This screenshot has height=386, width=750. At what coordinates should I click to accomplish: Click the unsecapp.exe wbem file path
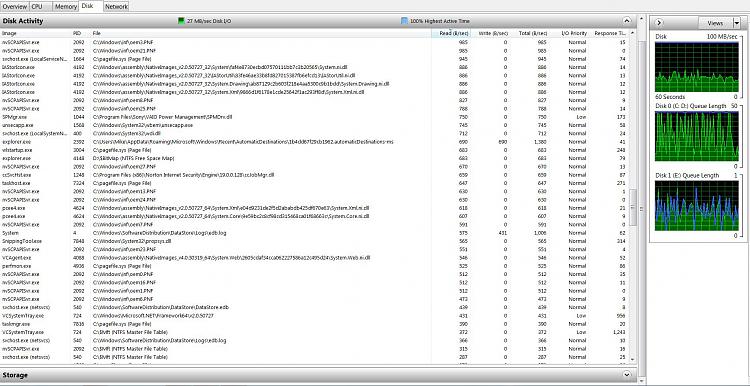pos(143,125)
